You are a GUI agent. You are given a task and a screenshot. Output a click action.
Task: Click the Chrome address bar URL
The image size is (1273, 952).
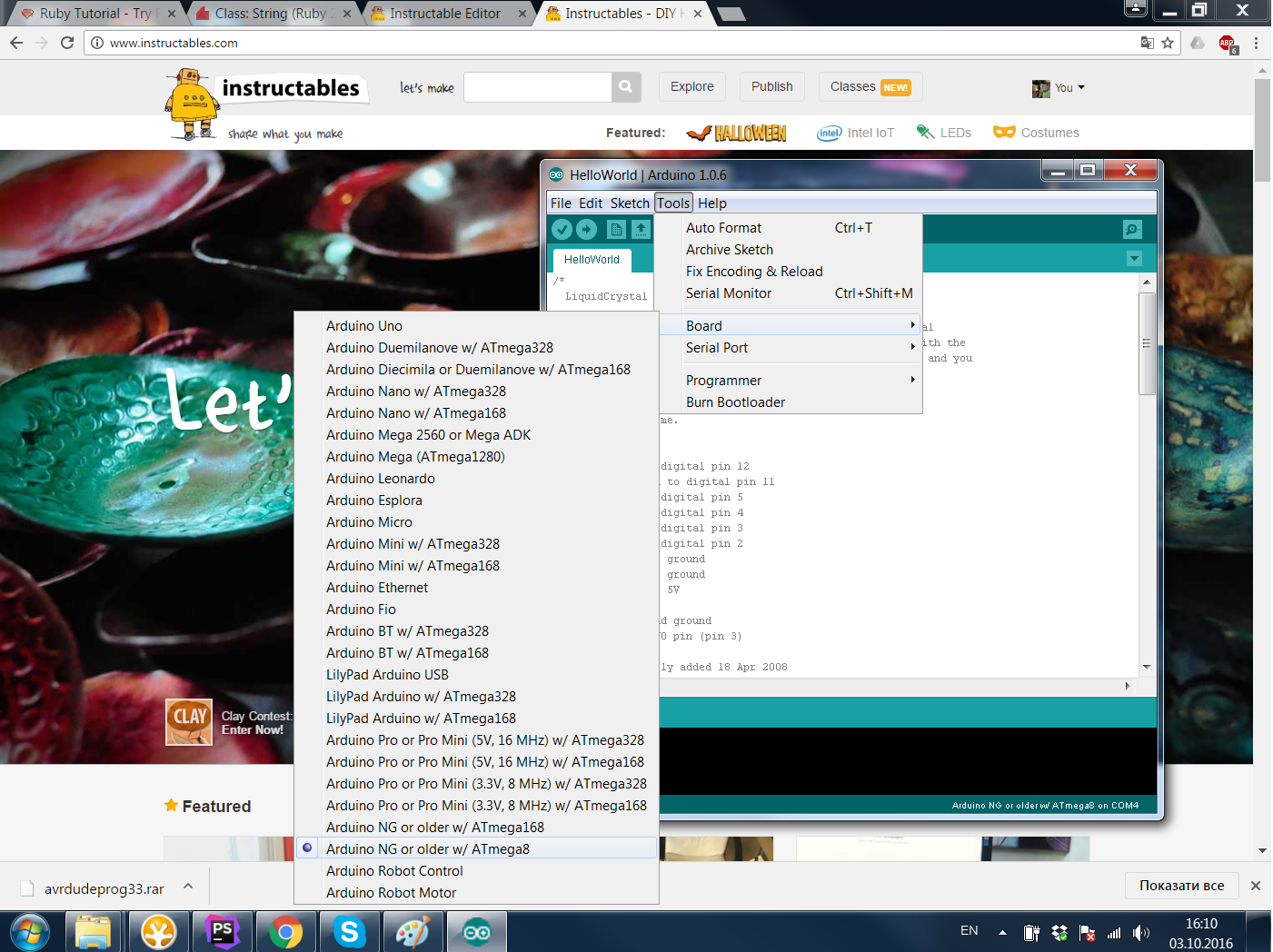174,43
